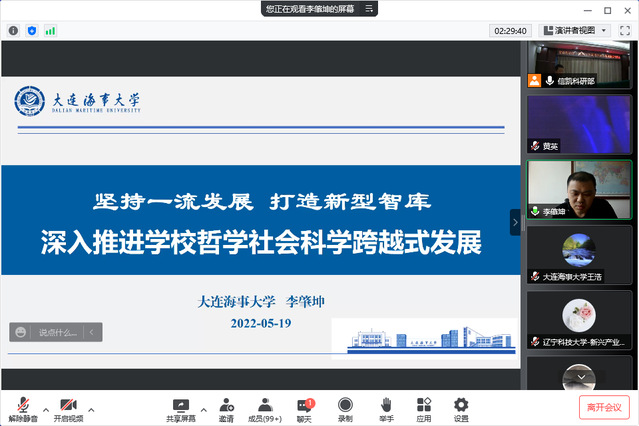Open the 聊天 chat panel
The image size is (639, 426).
[x=304, y=405]
